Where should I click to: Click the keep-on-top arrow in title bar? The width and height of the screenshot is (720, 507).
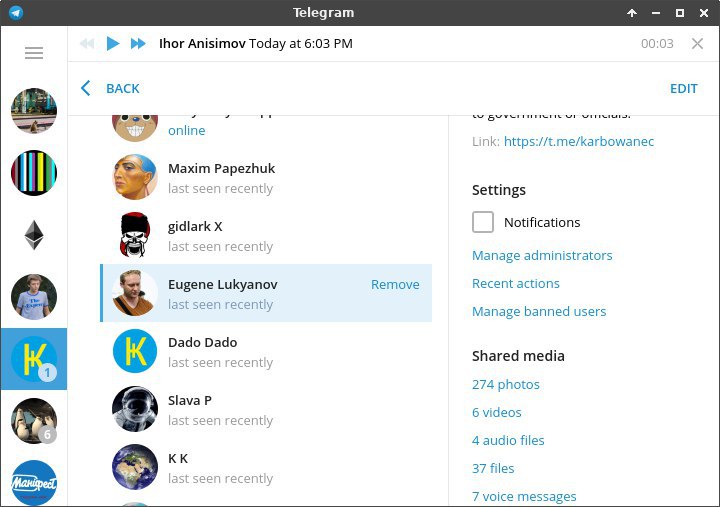click(632, 13)
